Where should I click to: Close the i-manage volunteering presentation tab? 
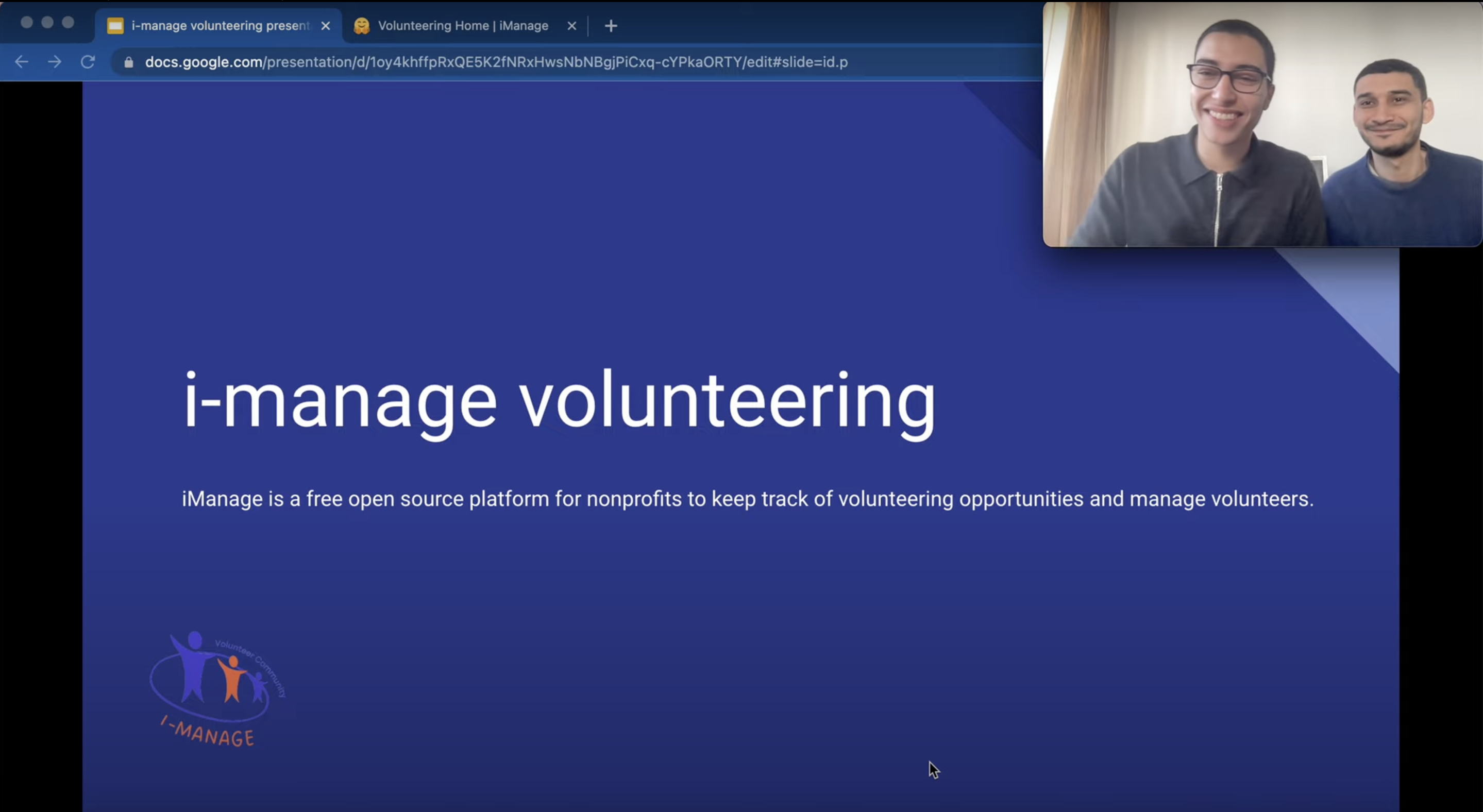point(325,26)
